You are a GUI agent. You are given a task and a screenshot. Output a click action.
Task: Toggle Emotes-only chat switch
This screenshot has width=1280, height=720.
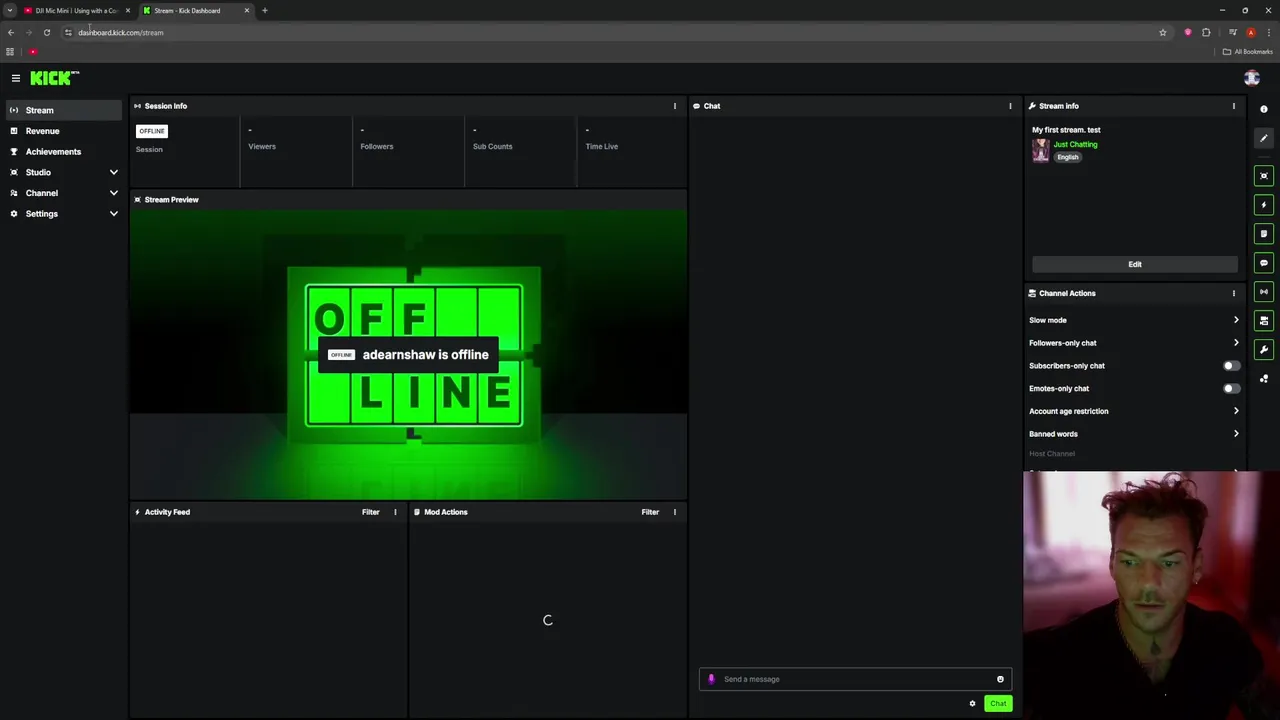(1232, 389)
